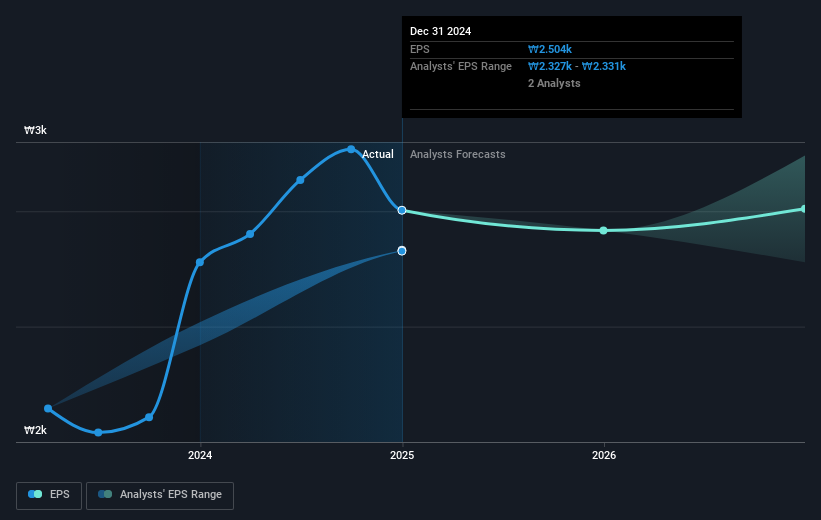Click the tooltip date 'Dec 31 2024'
Image resolution: width=821 pixels, height=520 pixels.
(440, 31)
